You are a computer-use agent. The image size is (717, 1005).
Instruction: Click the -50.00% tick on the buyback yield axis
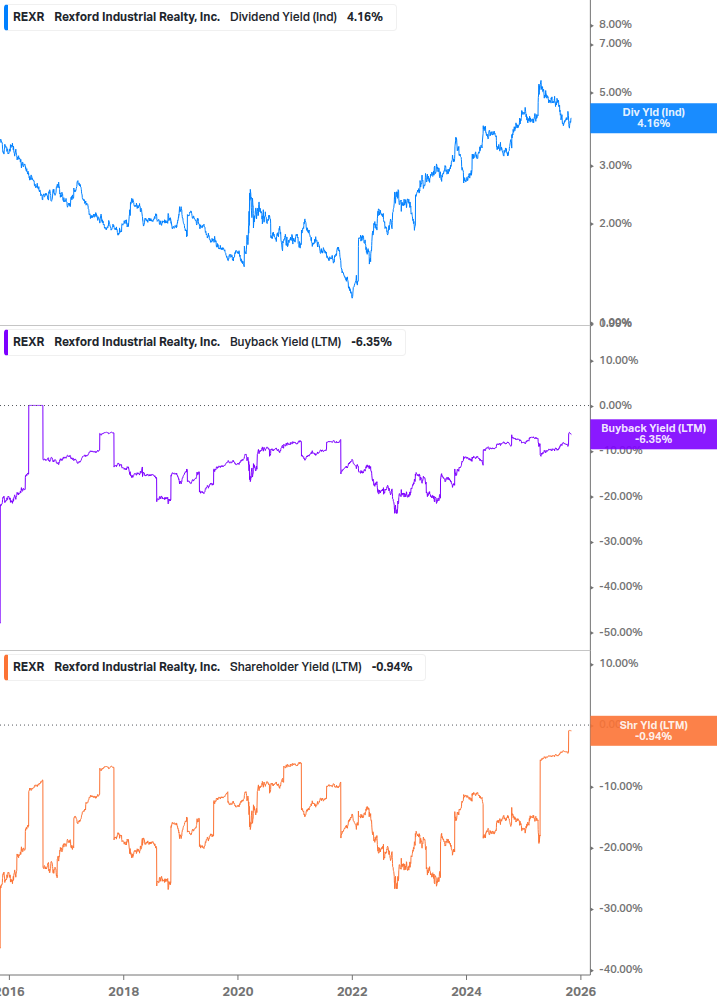click(620, 633)
